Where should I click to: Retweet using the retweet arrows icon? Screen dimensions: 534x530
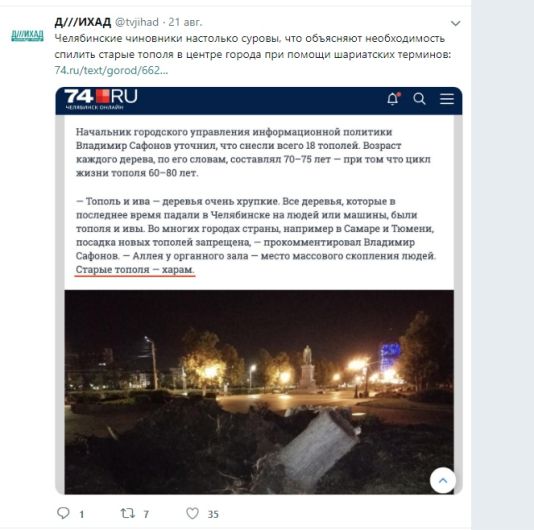128,513
